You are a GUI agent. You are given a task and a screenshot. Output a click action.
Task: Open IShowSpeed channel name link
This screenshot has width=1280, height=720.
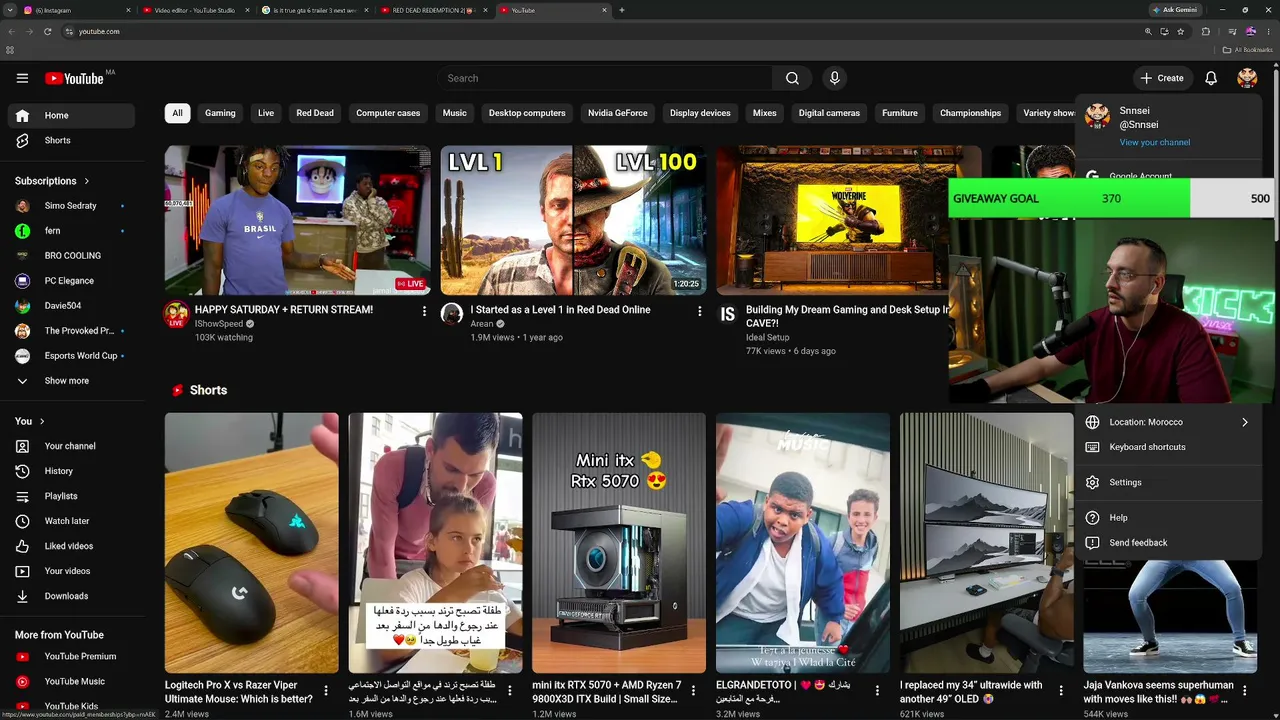(x=219, y=324)
